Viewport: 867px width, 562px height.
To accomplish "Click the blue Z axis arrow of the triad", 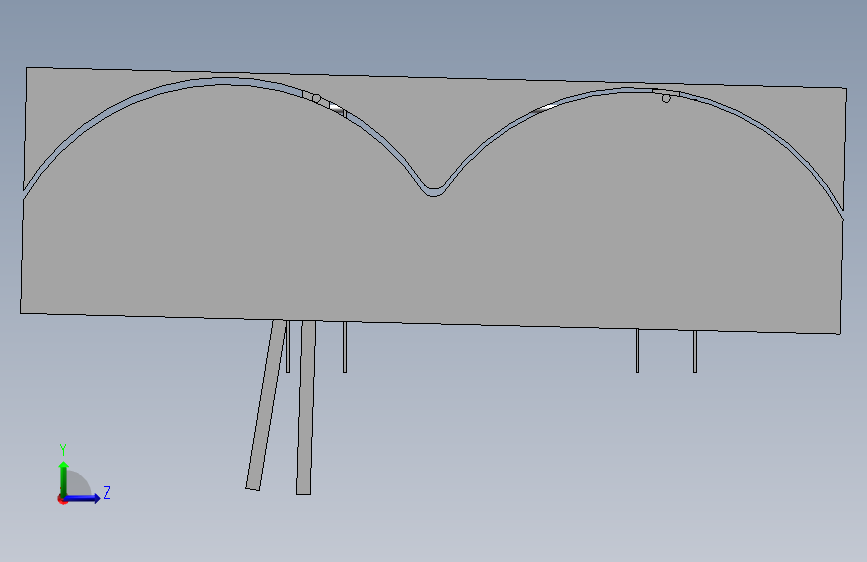I will click(x=82, y=498).
